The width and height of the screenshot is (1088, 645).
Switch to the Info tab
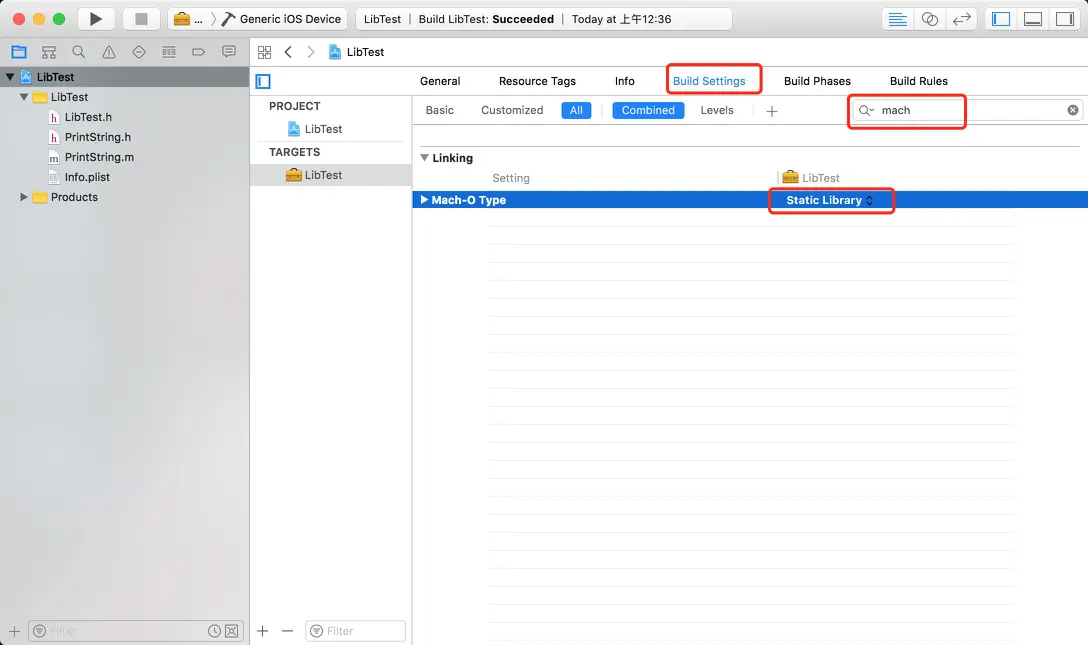pyautogui.click(x=624, y=81)
